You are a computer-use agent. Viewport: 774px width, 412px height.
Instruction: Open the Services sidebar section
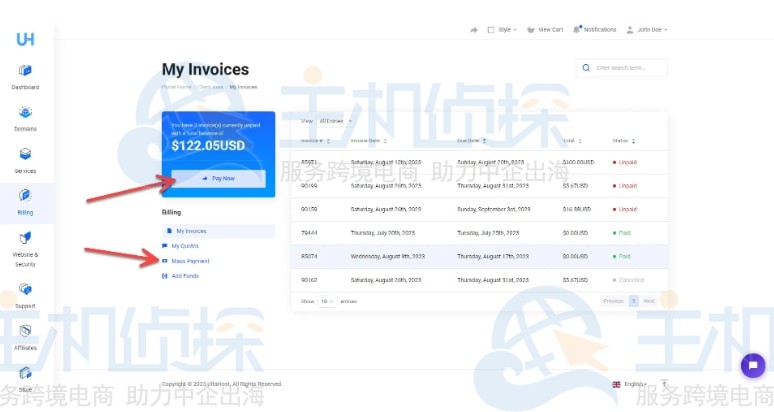point(25,161)
